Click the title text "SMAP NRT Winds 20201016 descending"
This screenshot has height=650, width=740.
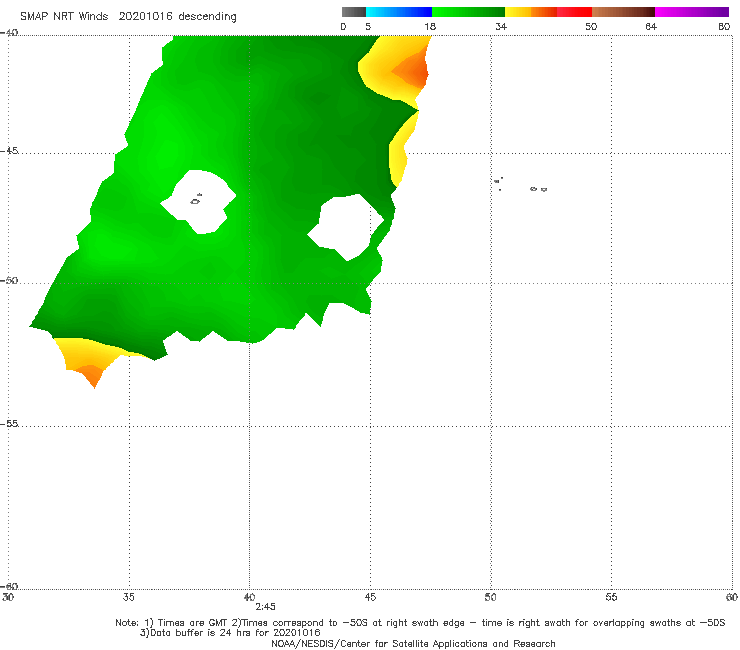tap(128, 17)
